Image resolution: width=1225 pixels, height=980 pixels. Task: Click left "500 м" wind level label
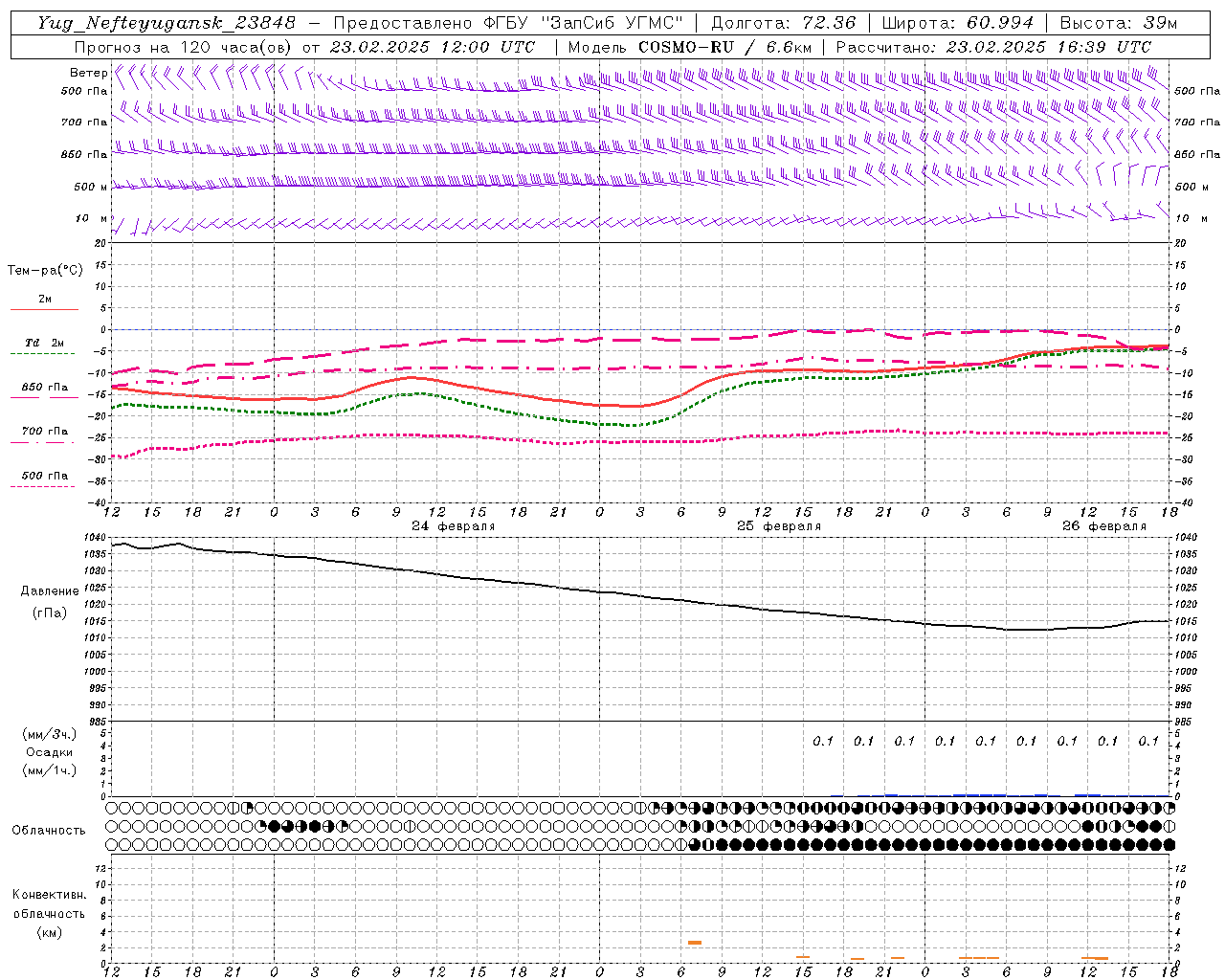coord(91,187)
